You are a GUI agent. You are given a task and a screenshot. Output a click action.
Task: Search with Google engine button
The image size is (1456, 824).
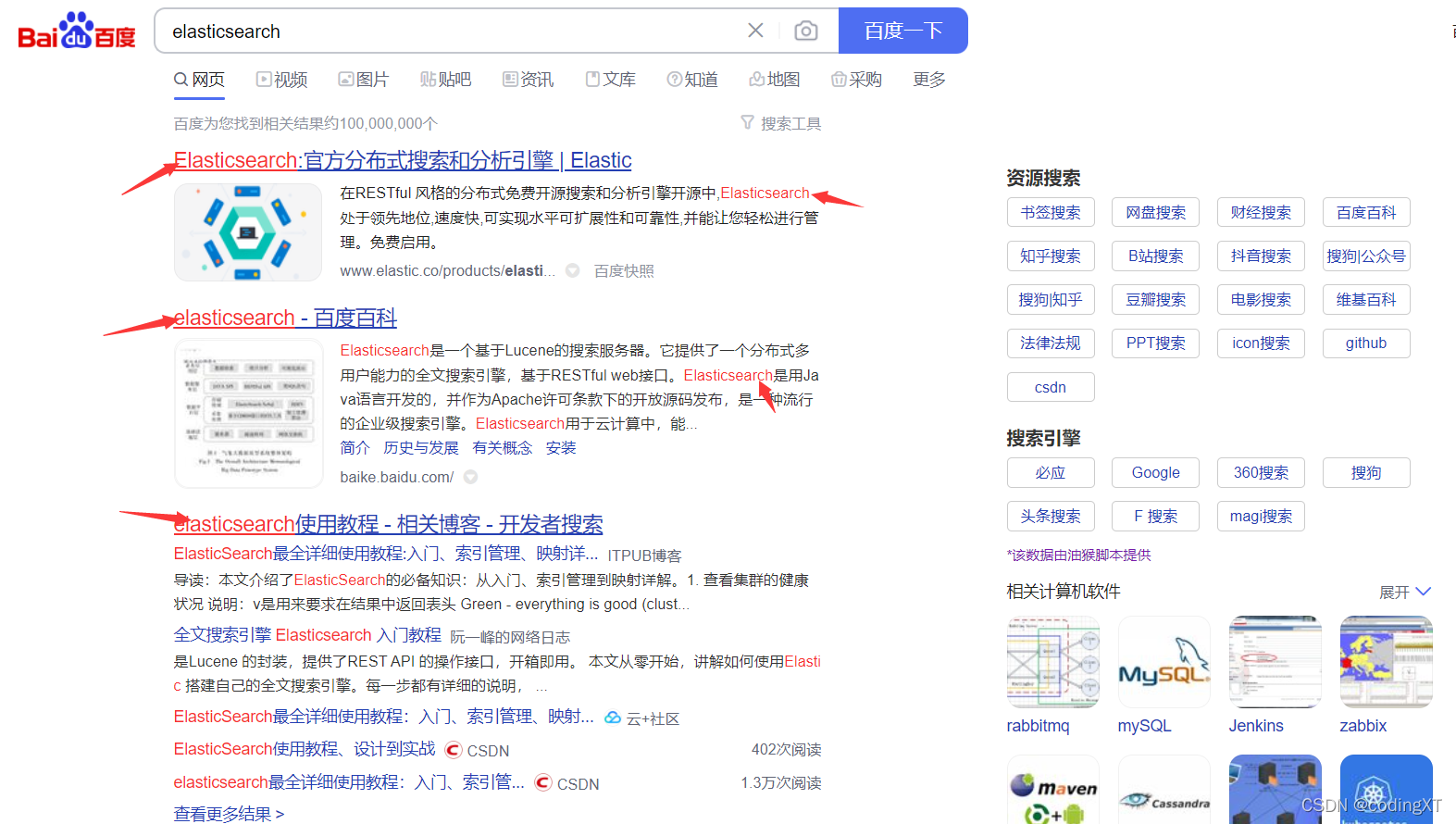(x=1156, y=472)
